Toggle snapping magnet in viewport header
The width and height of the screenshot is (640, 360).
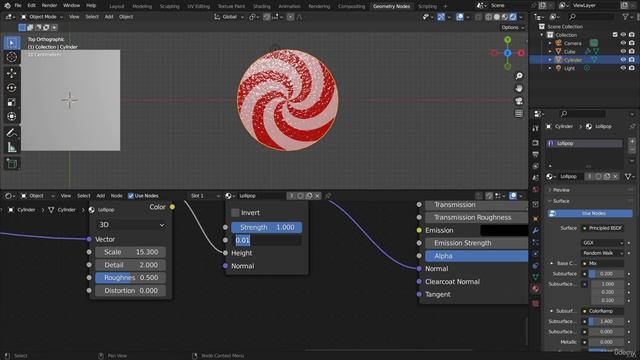[267, 17]
